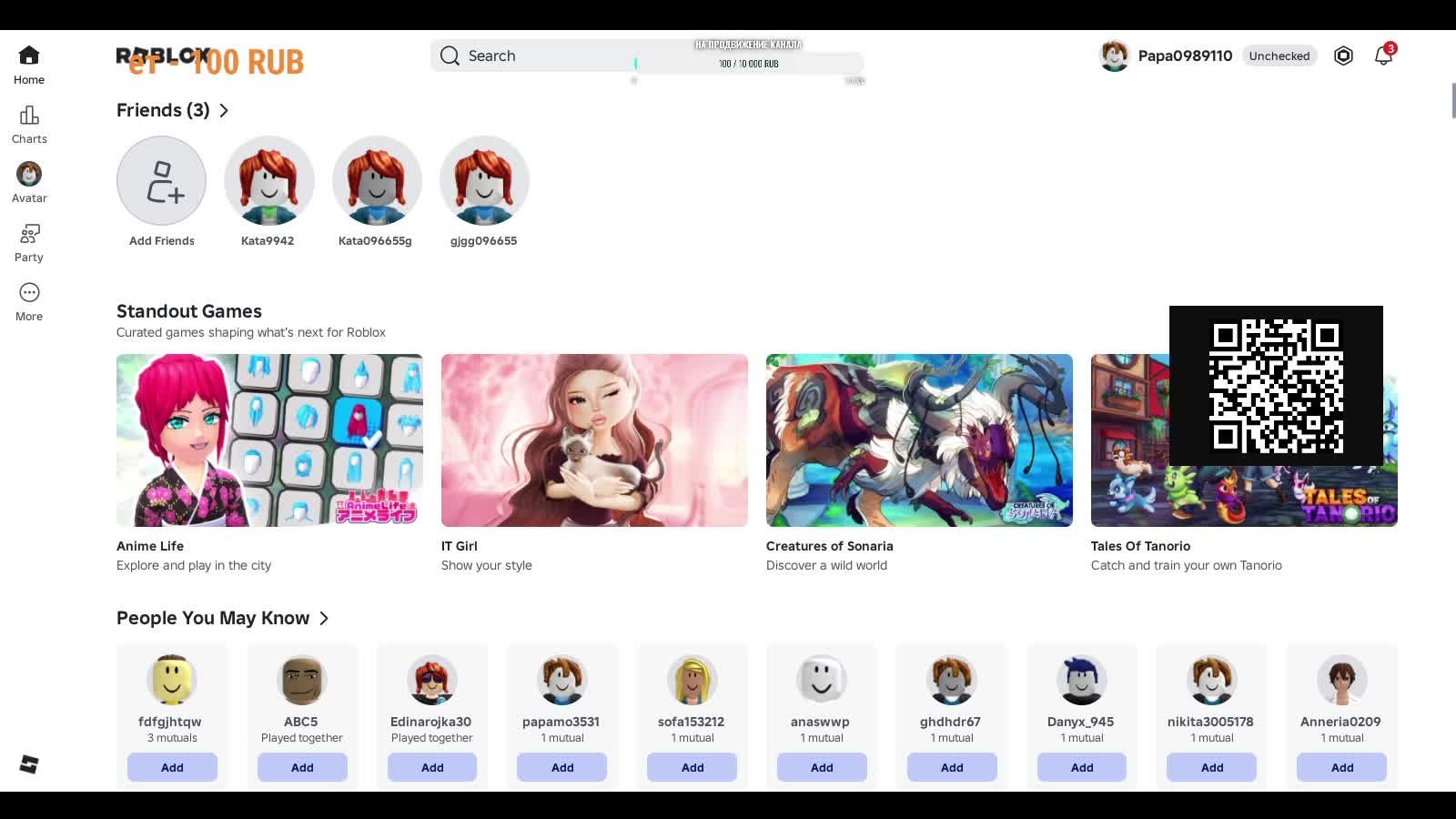The height and width of the screenshot is (819, 1456).
Task: Open notifications bell icon
Action: coord(1383,56)
